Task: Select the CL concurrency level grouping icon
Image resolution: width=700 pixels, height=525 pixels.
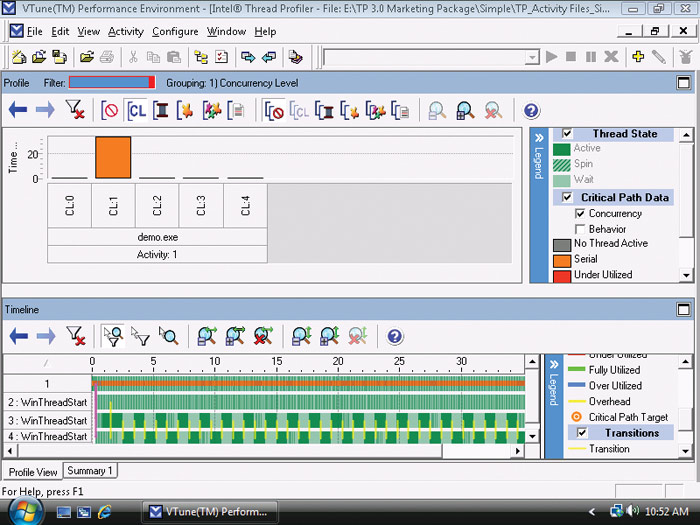Action: [136, 110]
